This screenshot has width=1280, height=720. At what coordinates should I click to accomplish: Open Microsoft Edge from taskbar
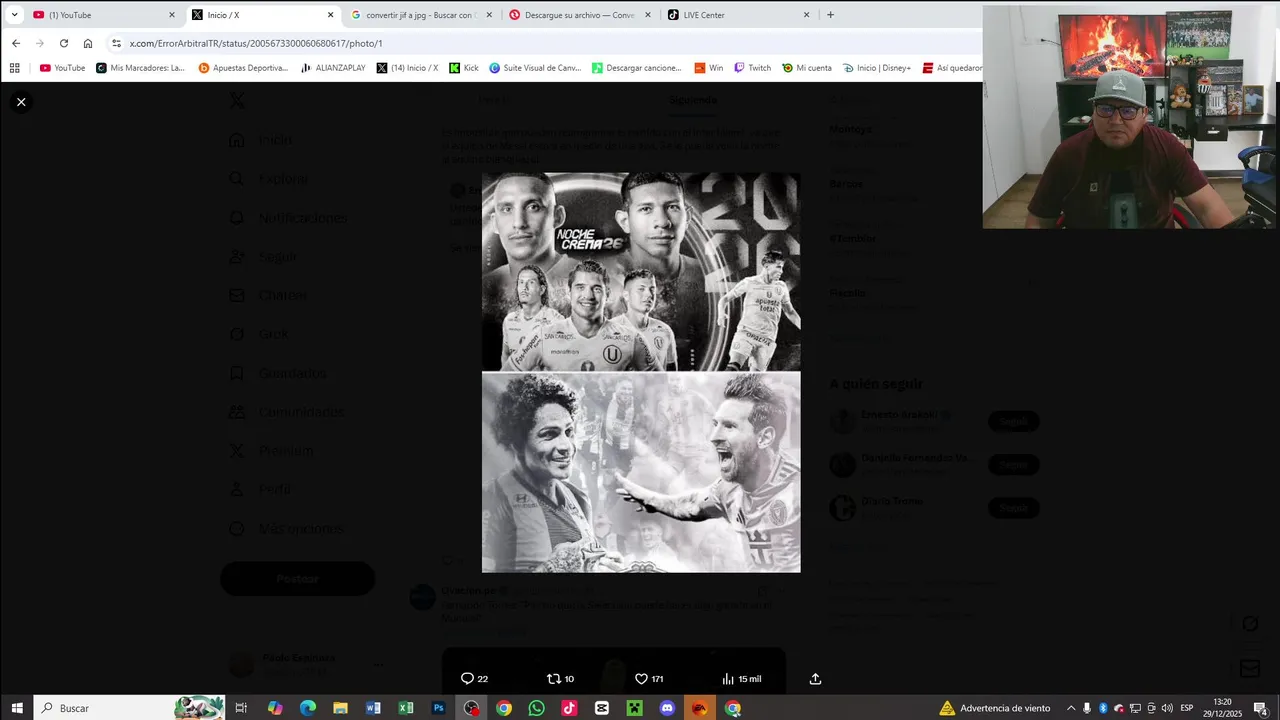[x=308, y=708]
